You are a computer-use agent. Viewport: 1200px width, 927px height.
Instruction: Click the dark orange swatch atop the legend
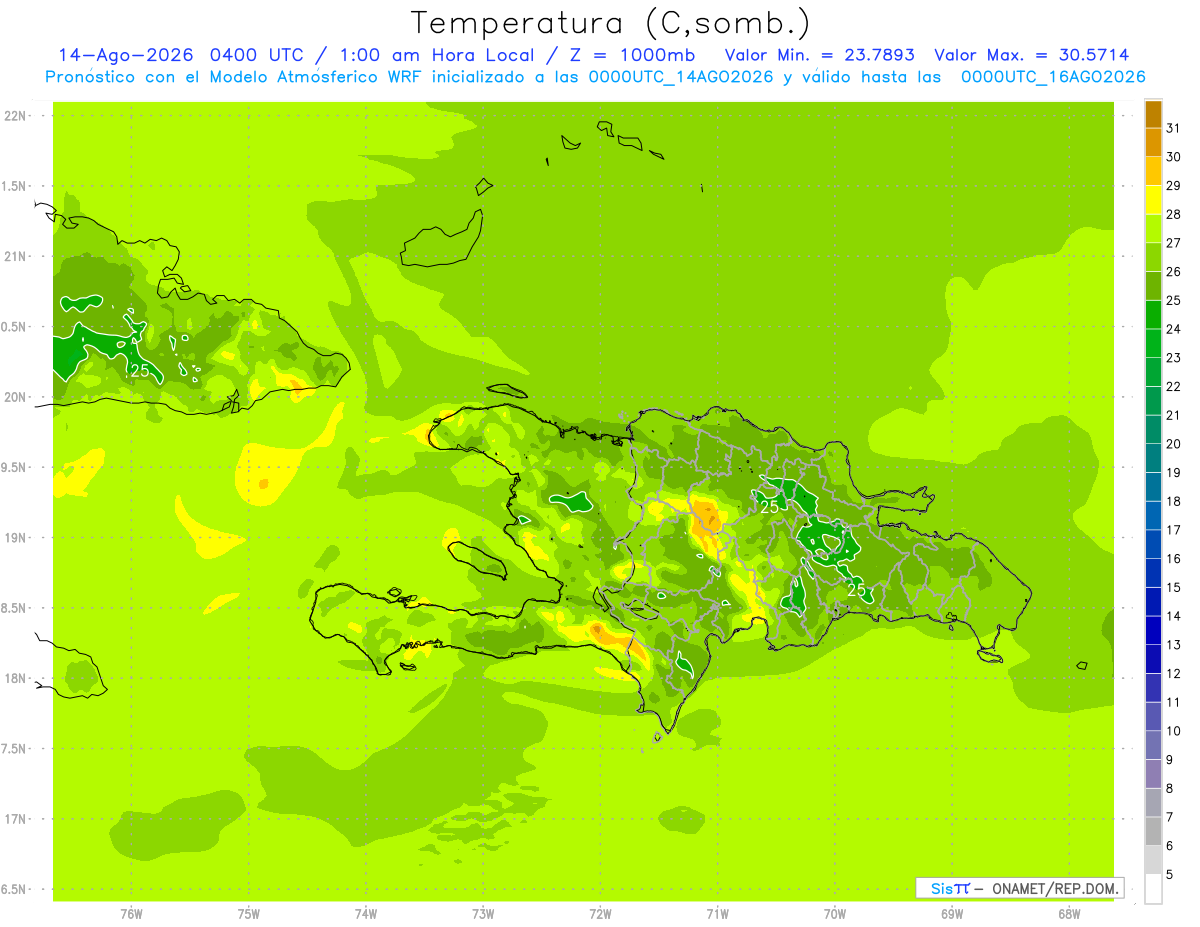click(x=1153, y=114)
